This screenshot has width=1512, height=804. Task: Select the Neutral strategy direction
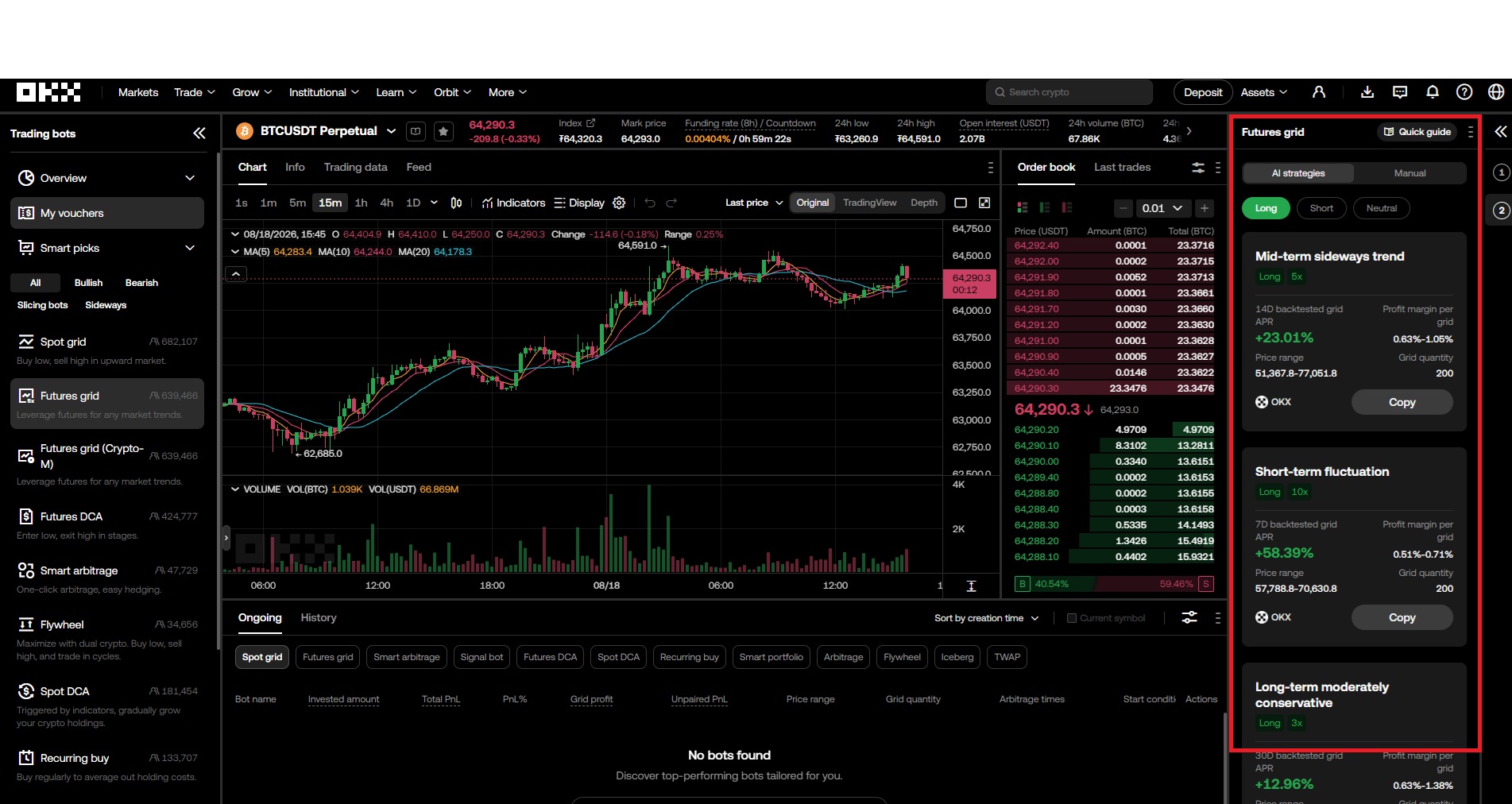1382,208
